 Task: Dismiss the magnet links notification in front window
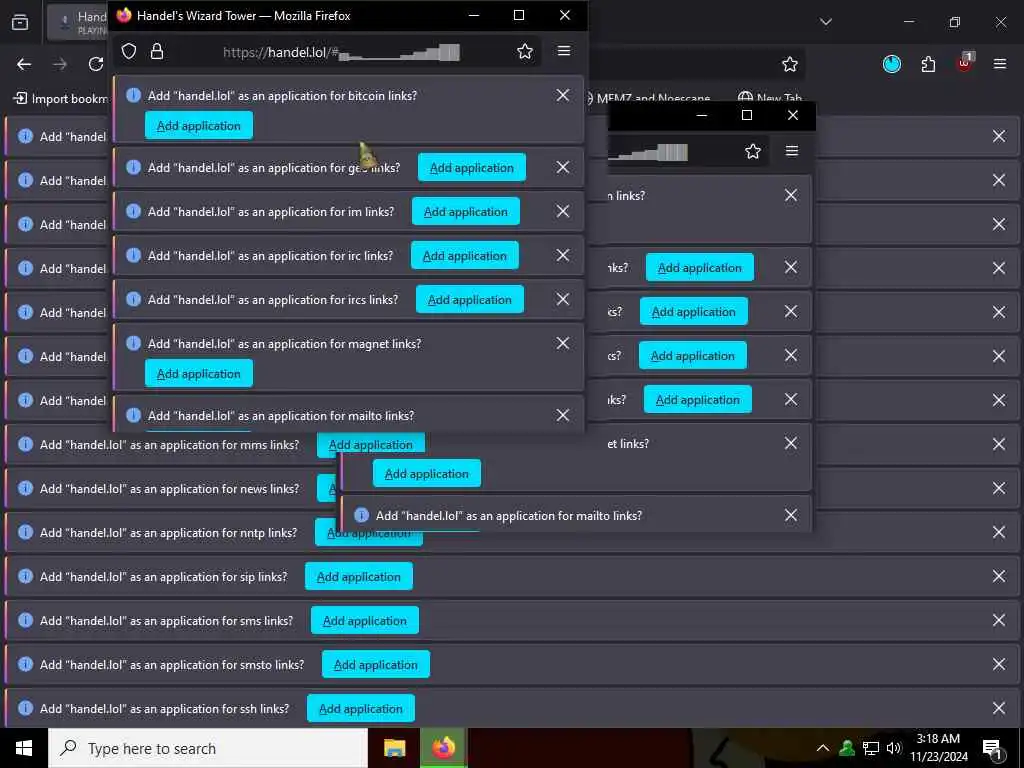tap(563, 343)
